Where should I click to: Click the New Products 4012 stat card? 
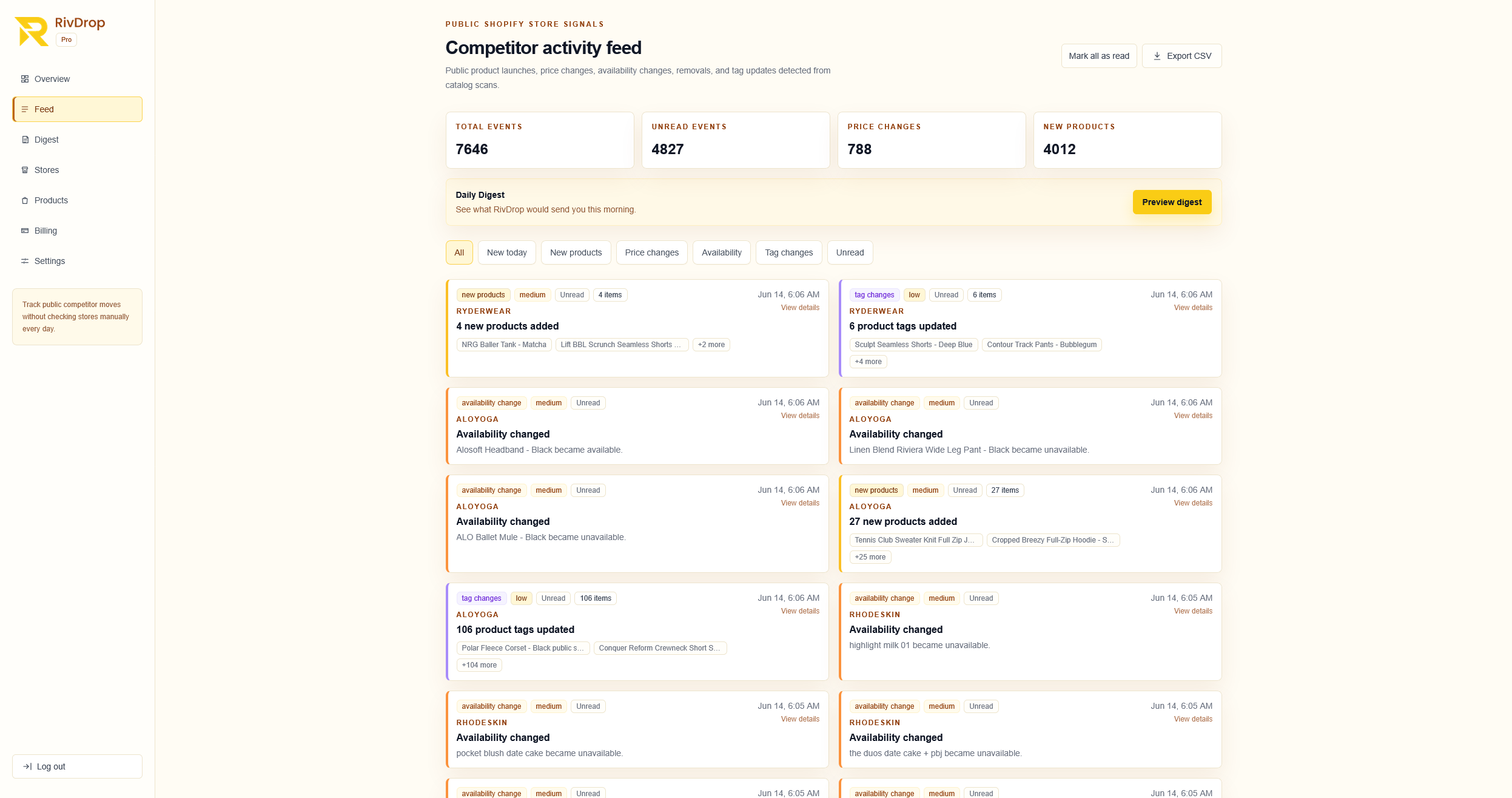(1127, 140)
